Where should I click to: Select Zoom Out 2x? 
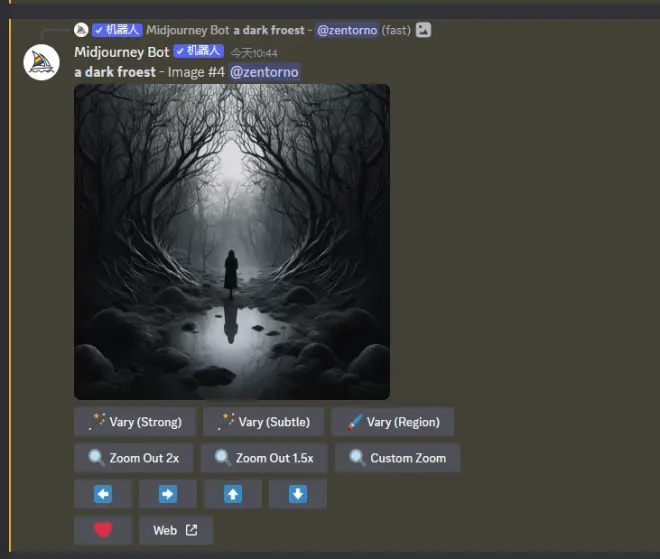(x=133, y=458)
